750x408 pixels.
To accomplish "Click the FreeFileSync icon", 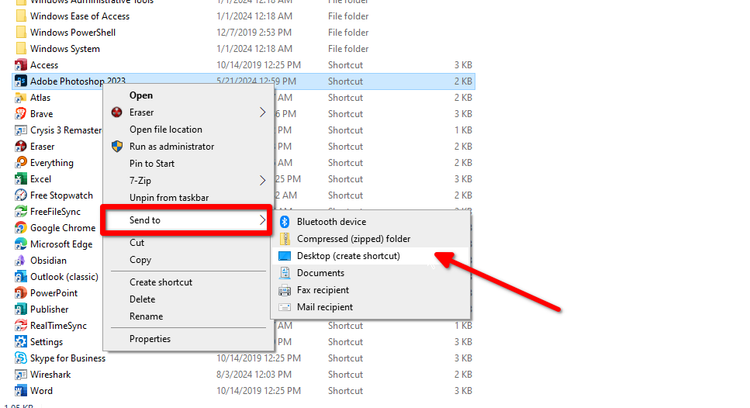I will coord(21,211).
